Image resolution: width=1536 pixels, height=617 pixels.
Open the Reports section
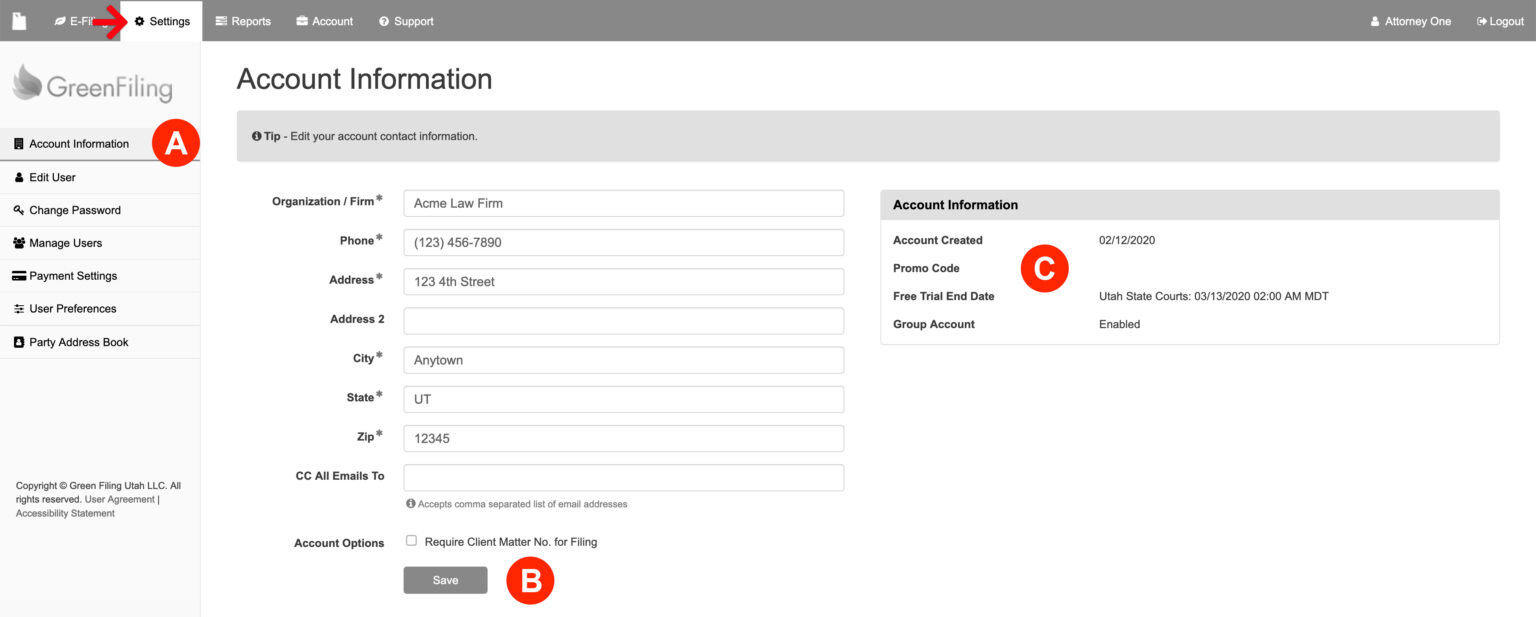coord(243,20)
